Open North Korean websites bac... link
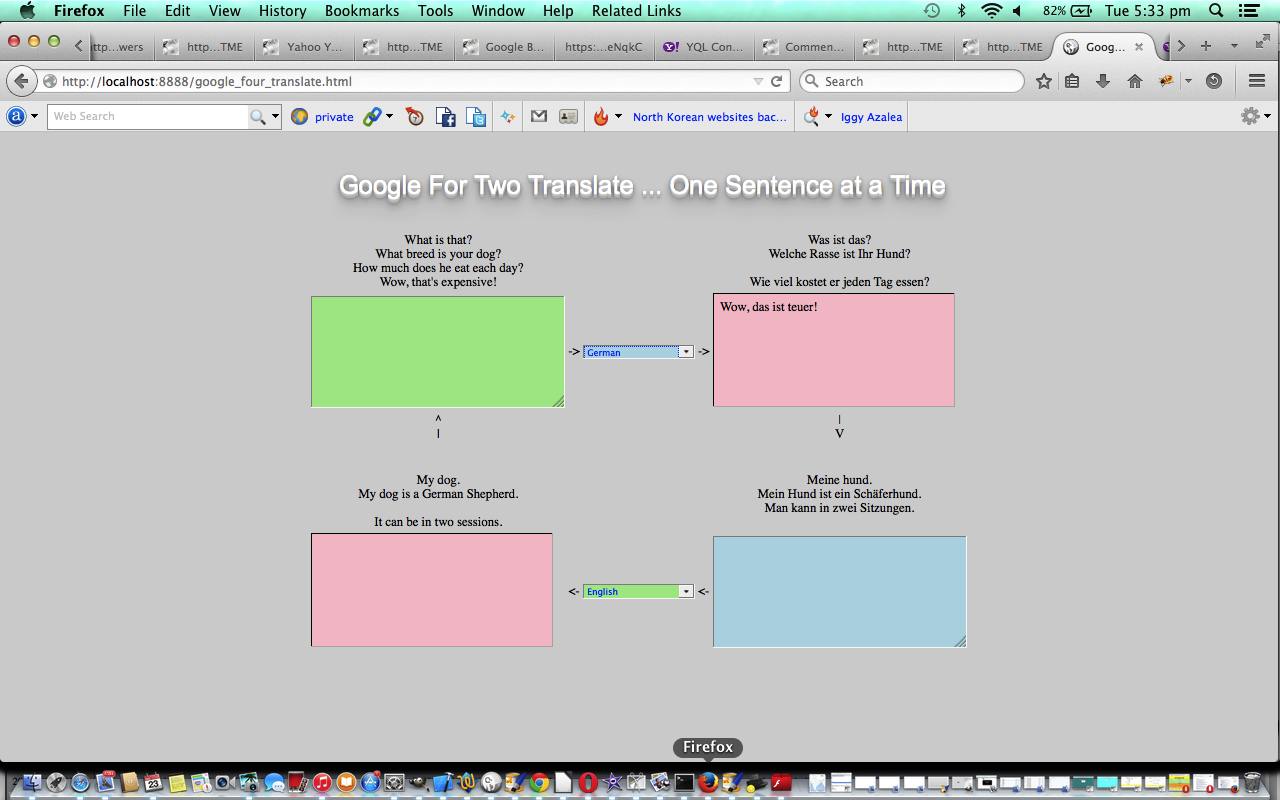 pos(709,117)
